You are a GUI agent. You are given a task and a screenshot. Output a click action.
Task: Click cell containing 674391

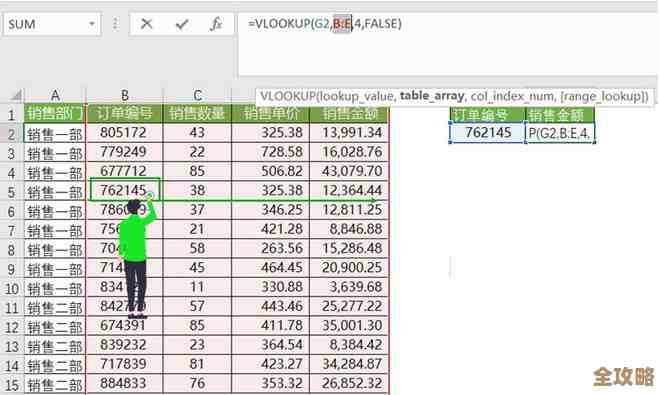(125, 326)
